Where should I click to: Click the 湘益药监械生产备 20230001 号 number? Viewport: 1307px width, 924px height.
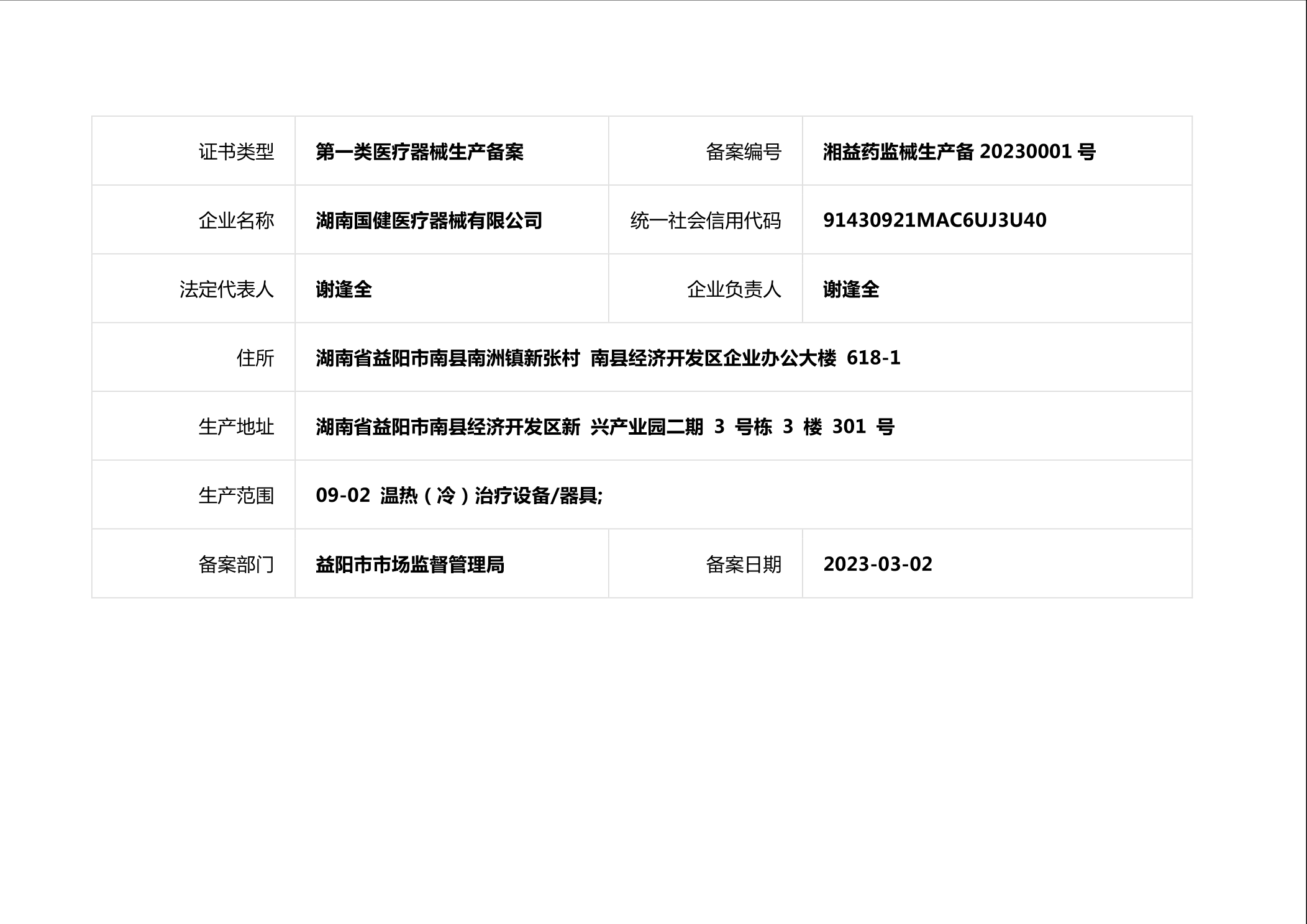[959, 152]
